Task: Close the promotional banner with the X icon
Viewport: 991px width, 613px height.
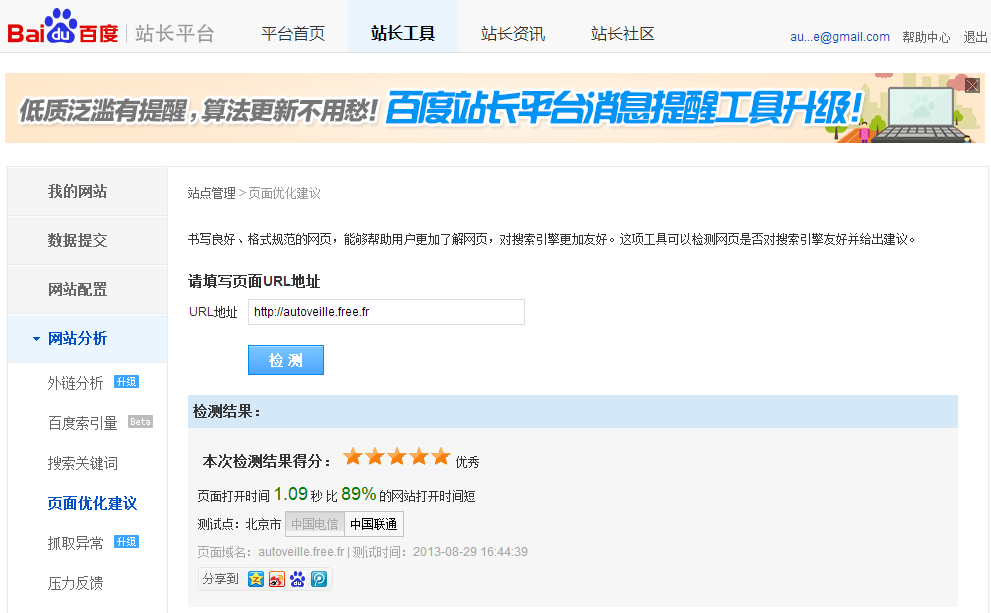Action: 972,85
